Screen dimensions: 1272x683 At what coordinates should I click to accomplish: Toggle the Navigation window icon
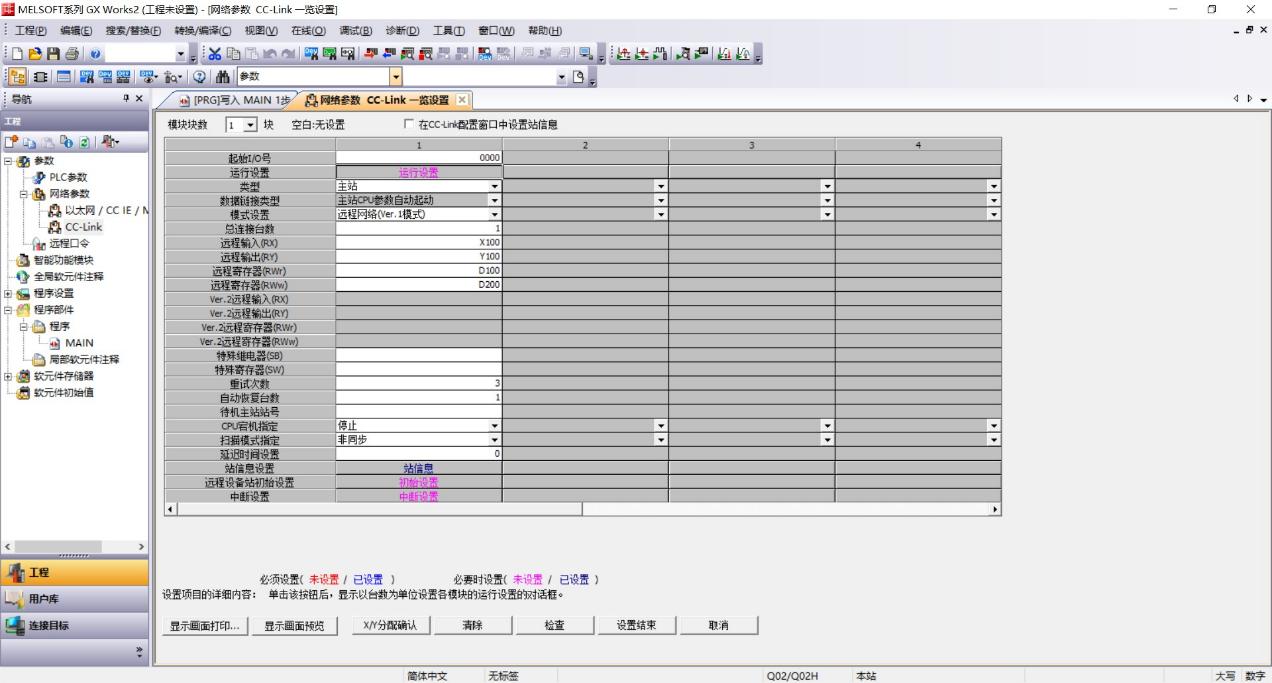click(16, 76)
